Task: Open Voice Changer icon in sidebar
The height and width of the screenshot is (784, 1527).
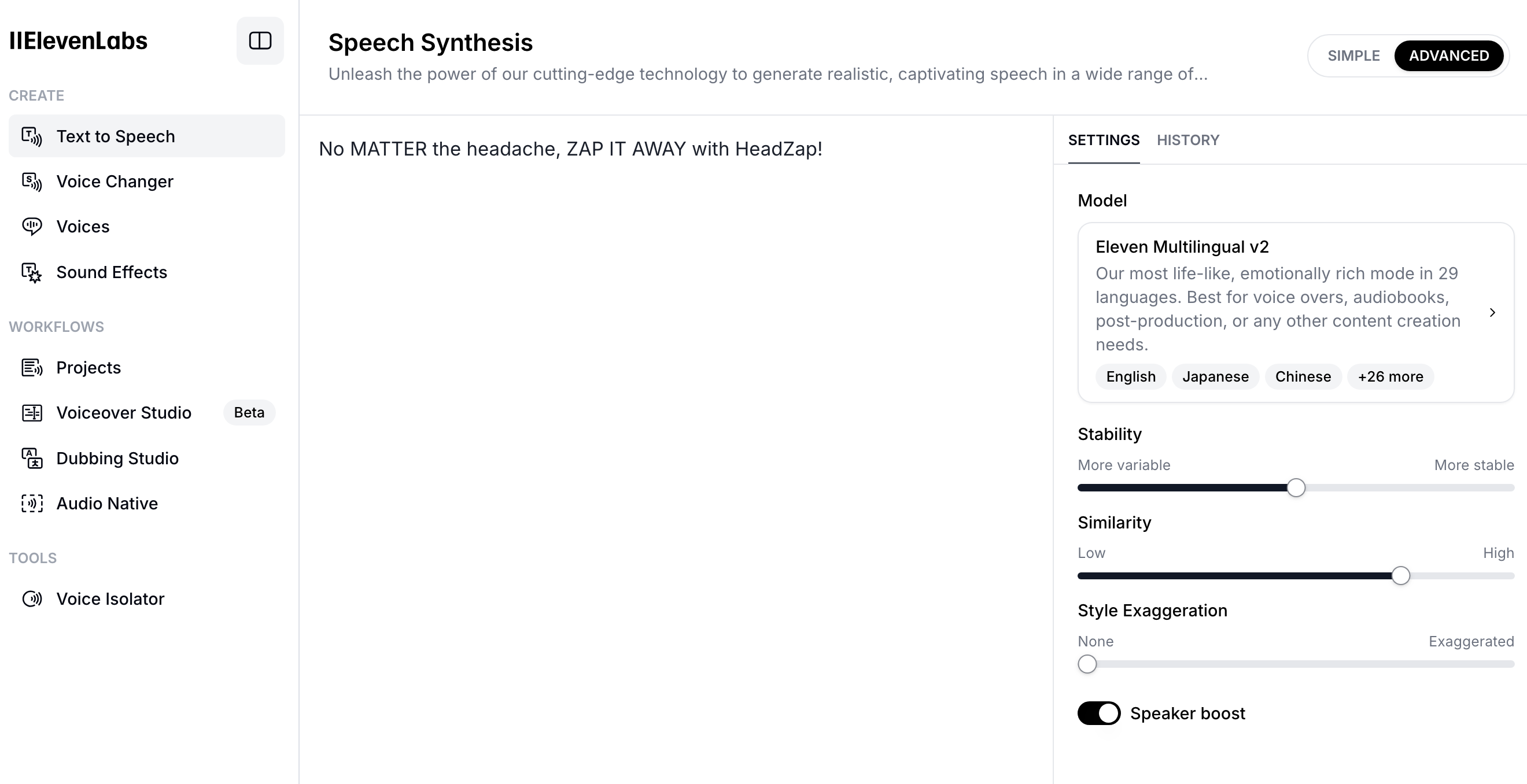Action: pos(31,182)
